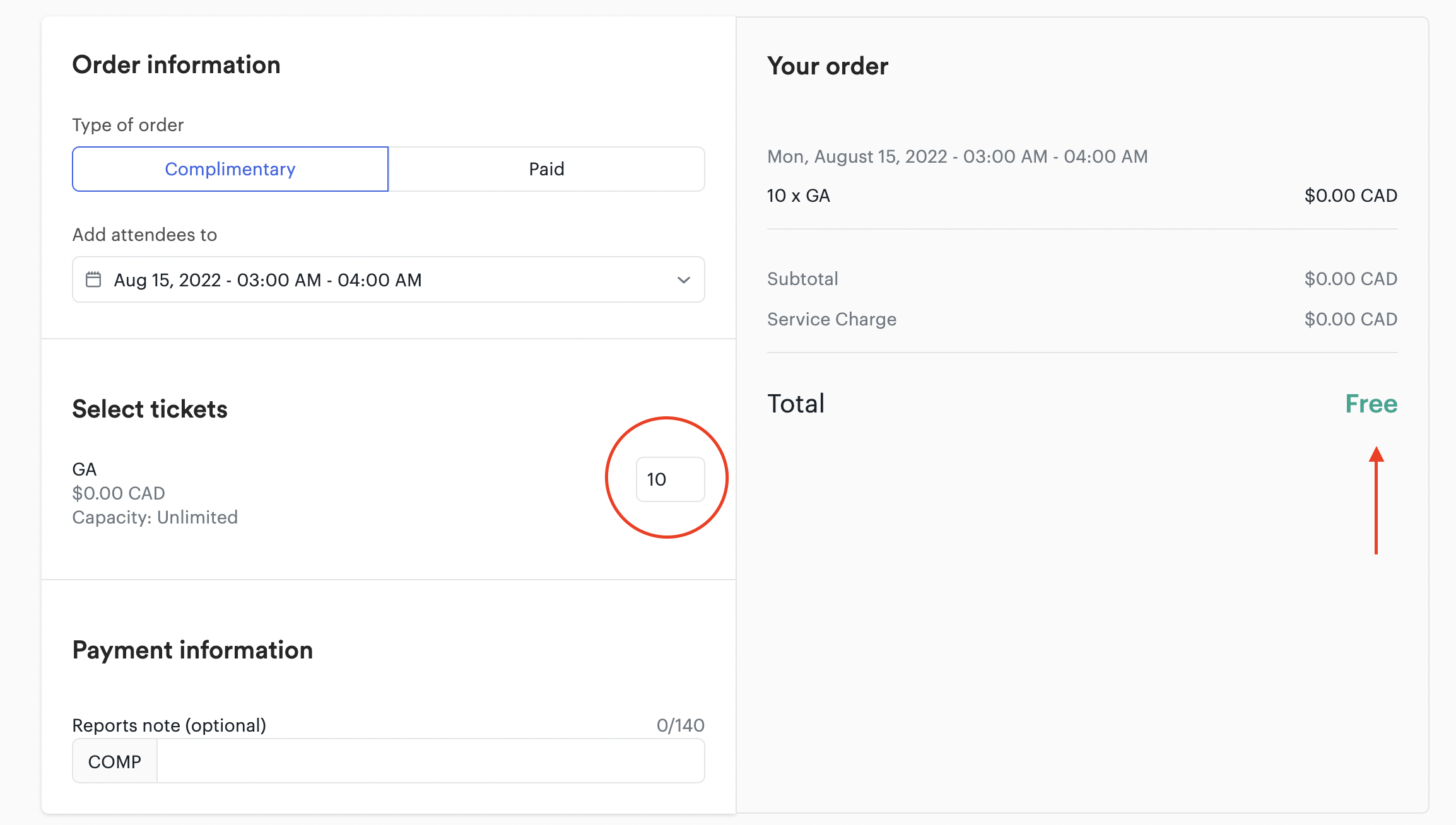The width and height of the screenshot is (1456, 825).
Task: Click the GA ticket quantity field
Action: pos(670,479)
